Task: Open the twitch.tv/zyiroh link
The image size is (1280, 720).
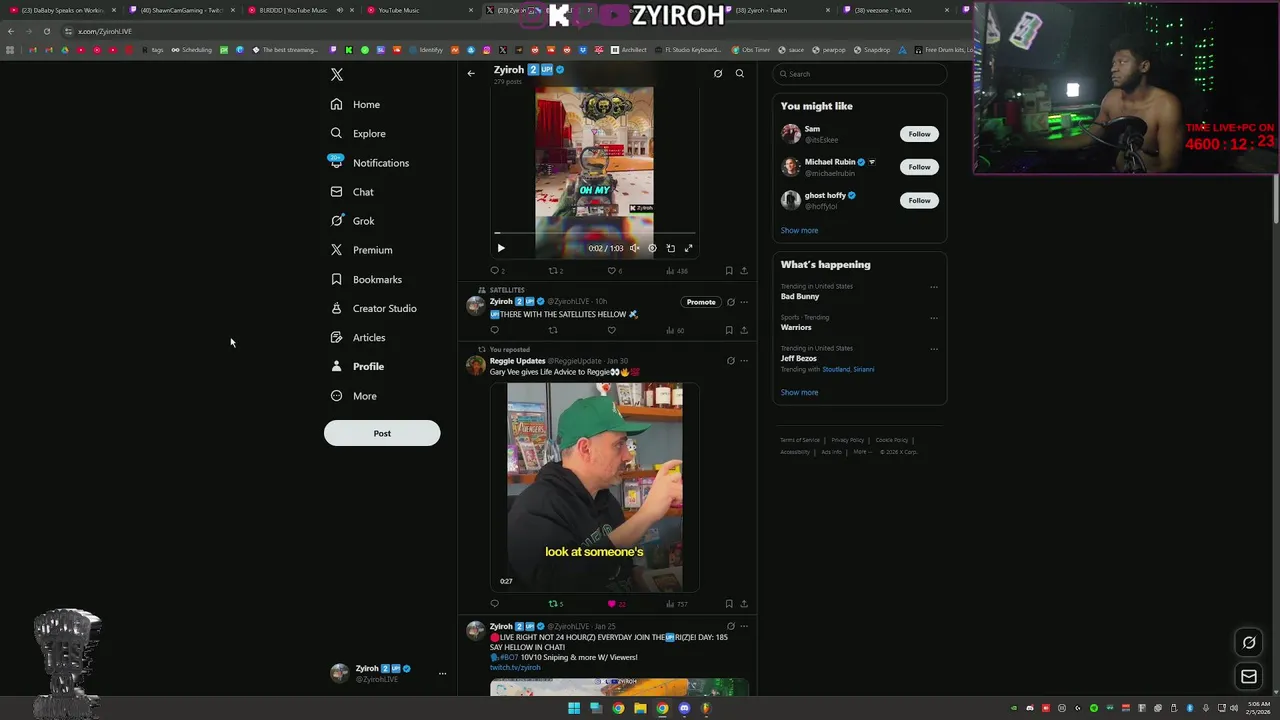Action: [515, 667]
